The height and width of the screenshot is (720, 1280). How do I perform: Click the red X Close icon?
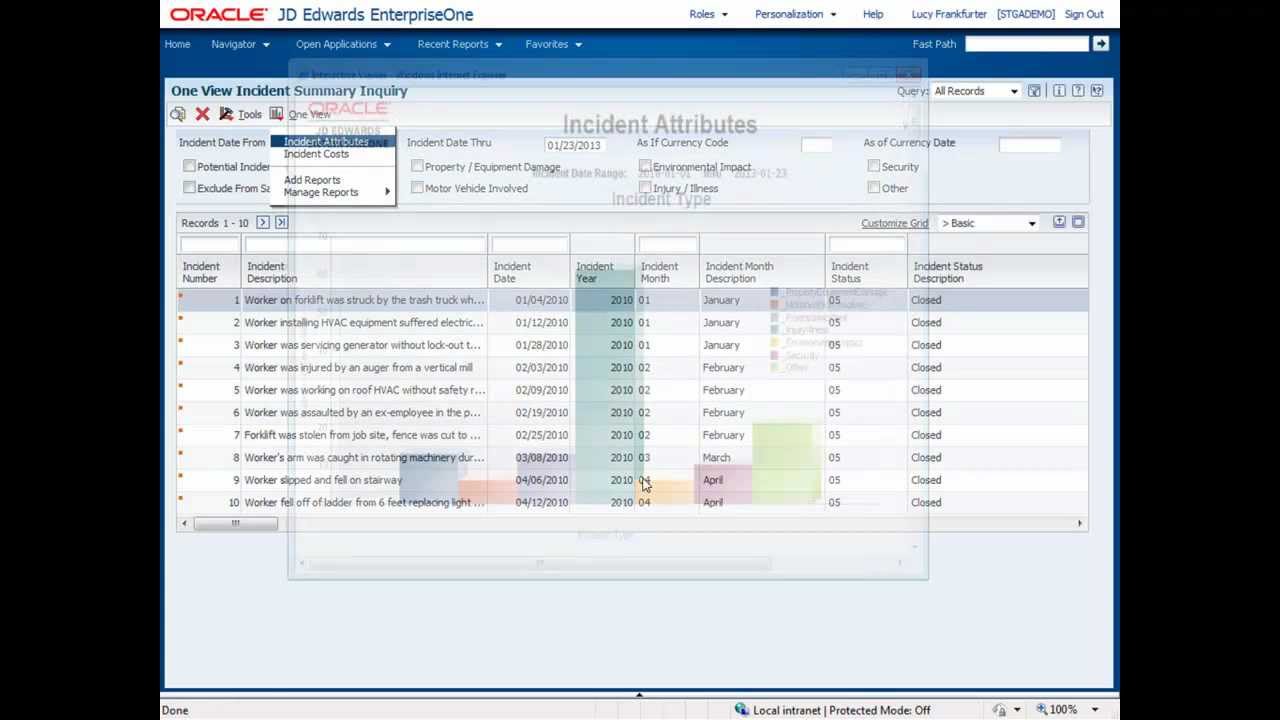(202, 115)
